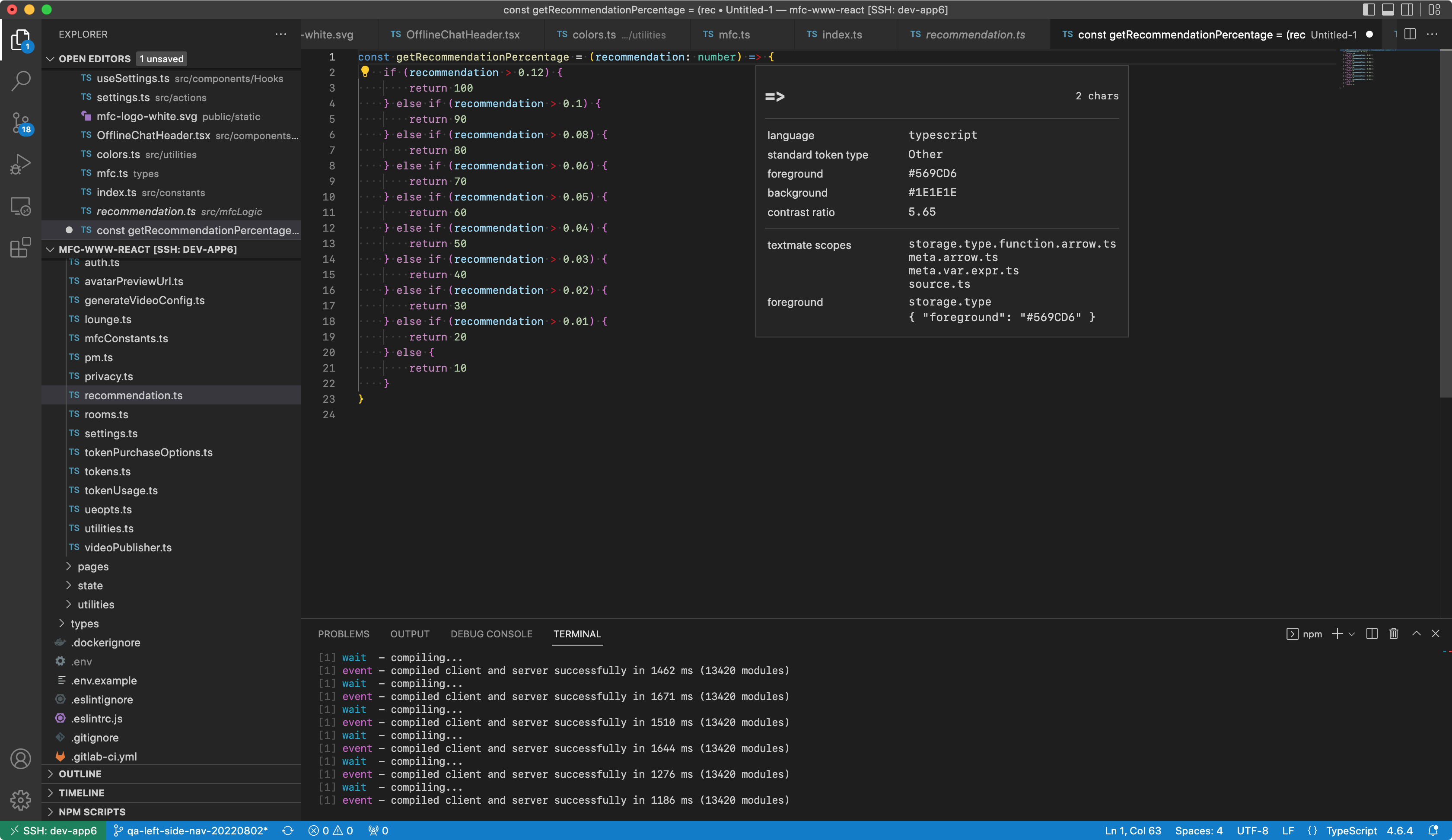Click the minimap to navigate the file
This screenshot has height=840, width=1452.
point(1357,69)
